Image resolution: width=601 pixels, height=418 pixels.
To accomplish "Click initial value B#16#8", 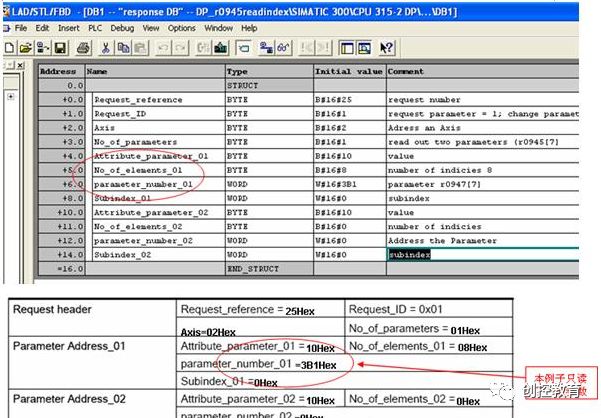I will (x=350, y=170).
